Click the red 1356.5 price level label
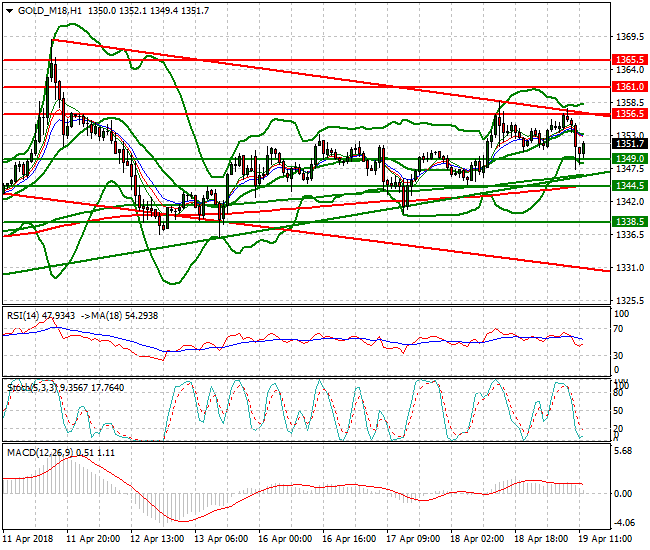Screen dimensions: 650x550 click(x=630, y=114)
